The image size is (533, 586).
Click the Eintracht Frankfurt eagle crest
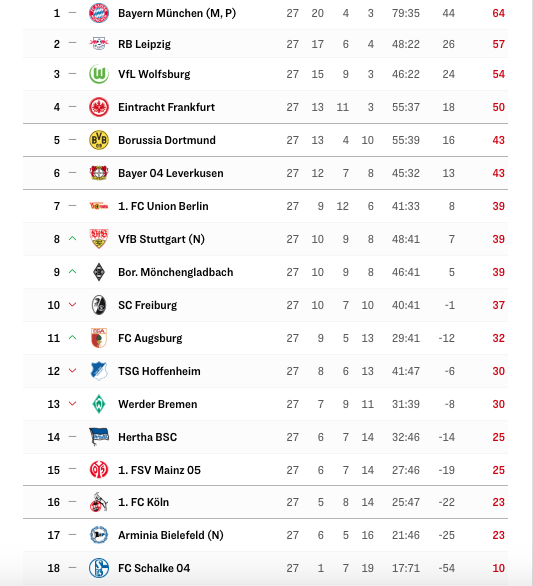[99, 107]
